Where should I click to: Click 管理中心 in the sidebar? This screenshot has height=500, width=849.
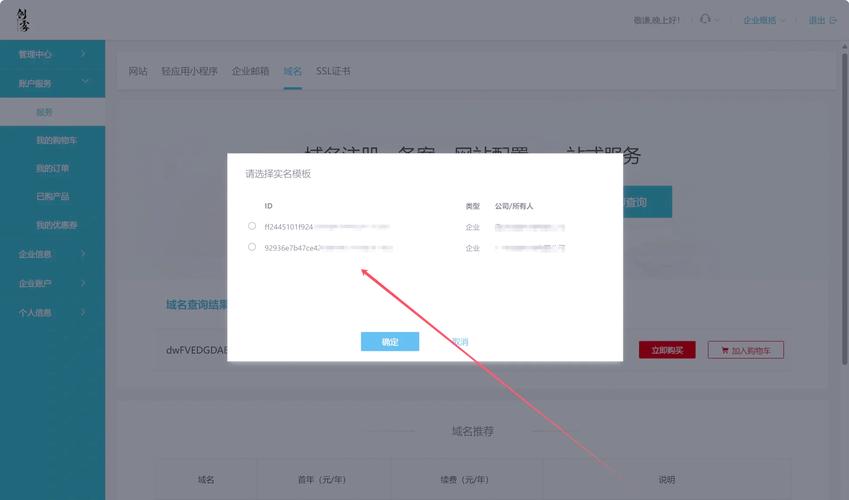point(35,54)
